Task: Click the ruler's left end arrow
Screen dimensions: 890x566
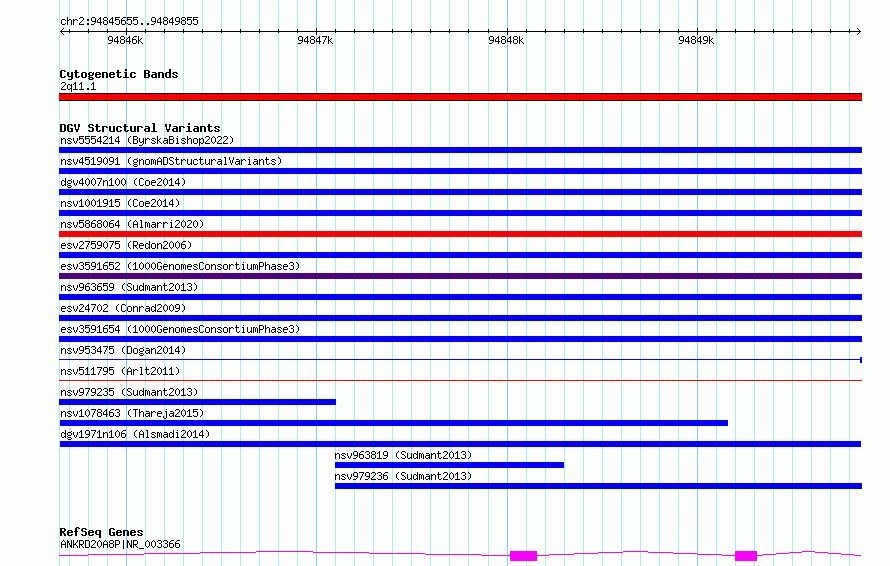Action: click(63, 31)
